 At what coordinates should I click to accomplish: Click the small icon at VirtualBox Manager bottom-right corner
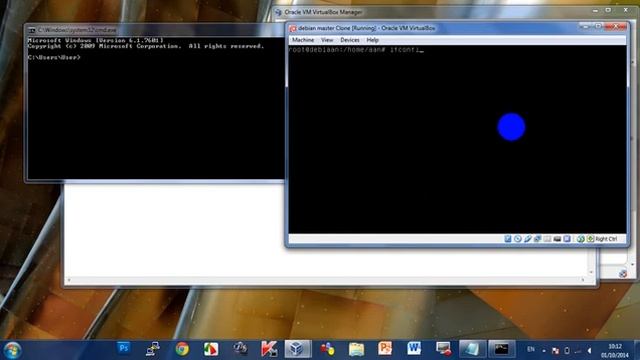(622, 274)
